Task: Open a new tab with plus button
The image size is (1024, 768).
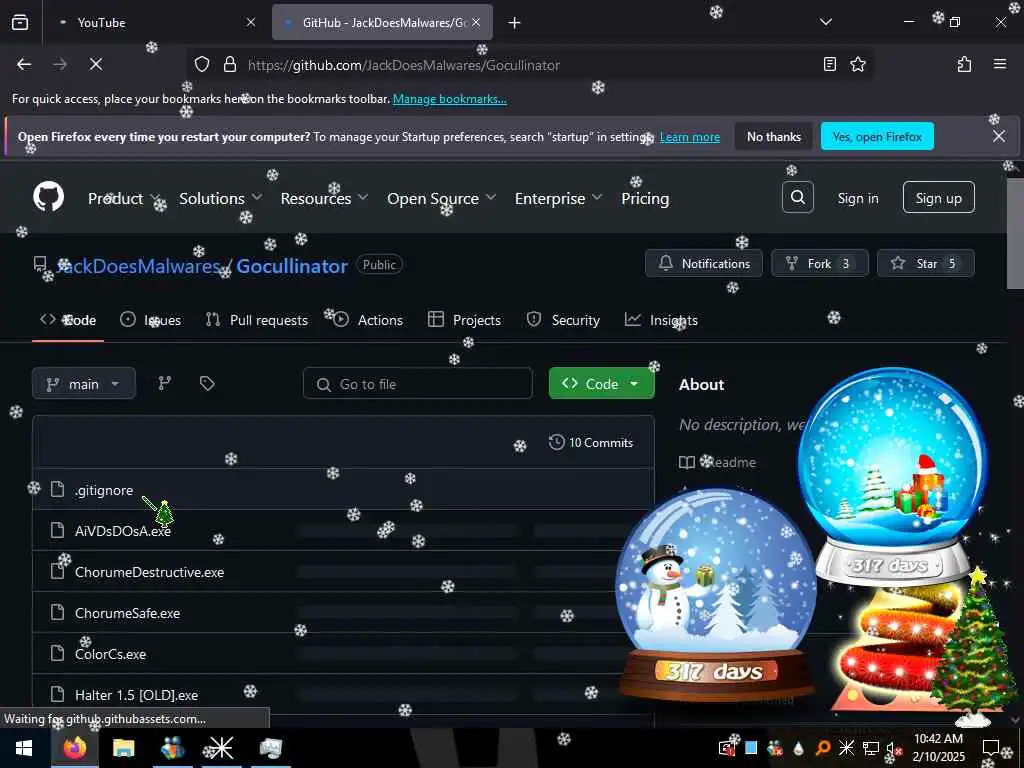Action: click(514, 23)
